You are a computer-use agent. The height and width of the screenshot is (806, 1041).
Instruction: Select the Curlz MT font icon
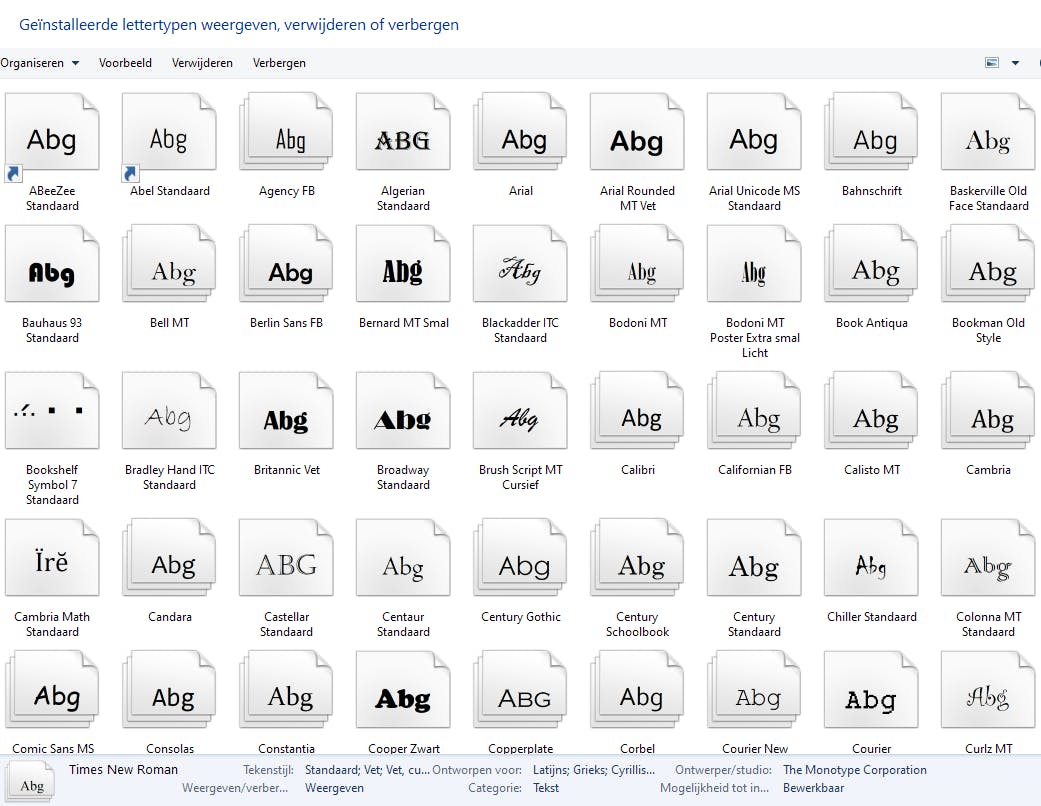[988, 690]
